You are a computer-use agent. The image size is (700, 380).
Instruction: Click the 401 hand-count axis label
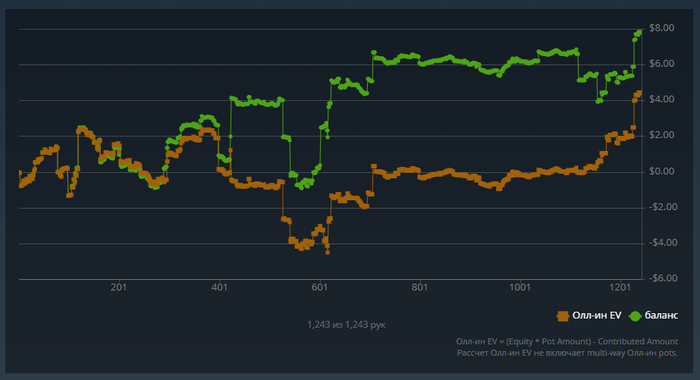pyautogui.click(x=219, y=287)
